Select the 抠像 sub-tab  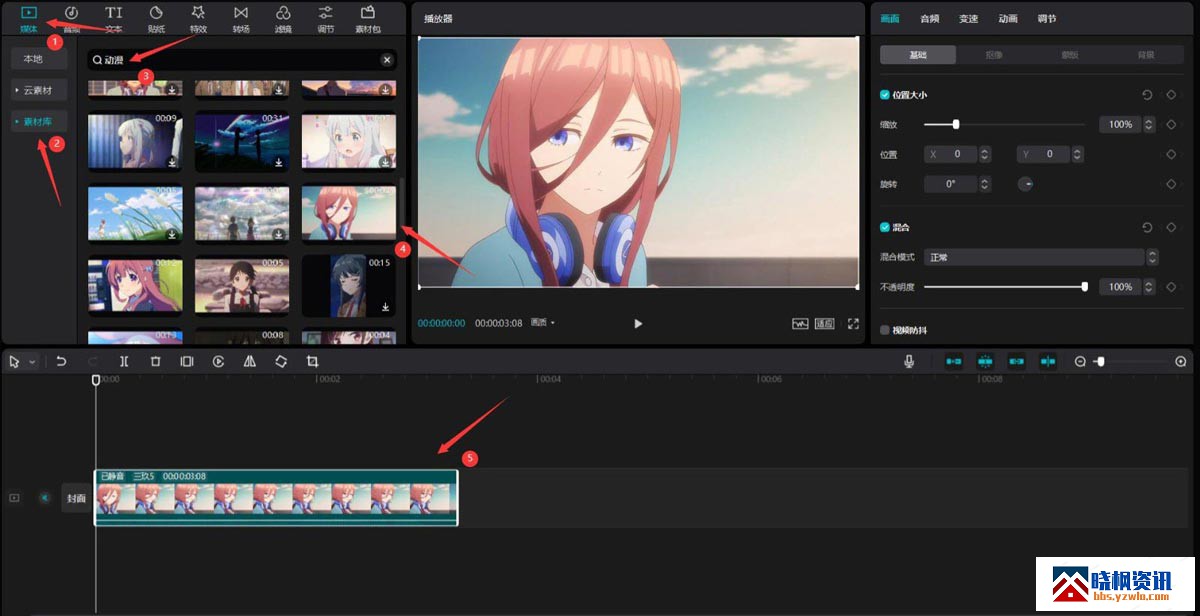coord(994,55)
